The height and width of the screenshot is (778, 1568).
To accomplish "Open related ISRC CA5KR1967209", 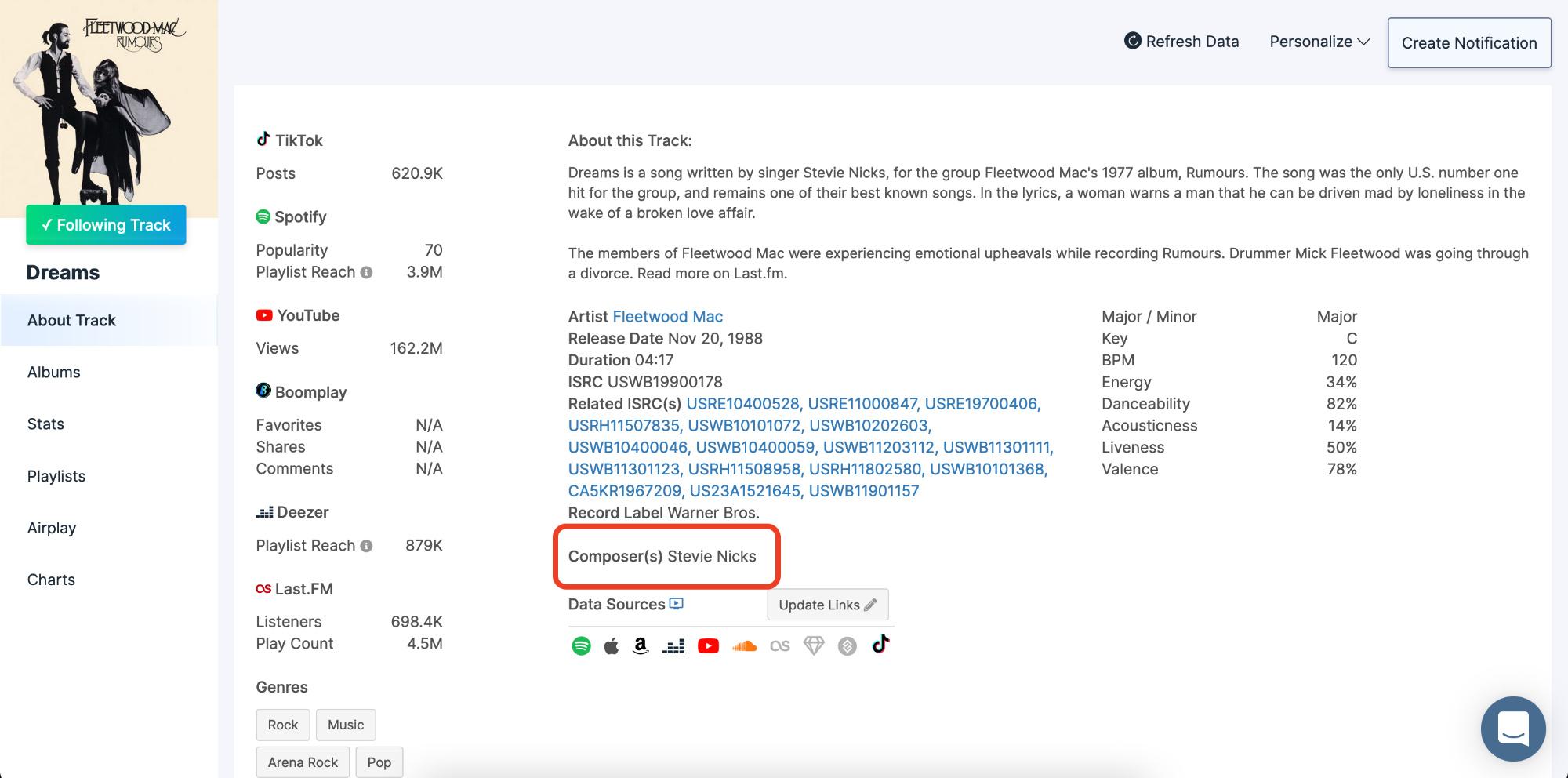I will (x=625, y=491).
